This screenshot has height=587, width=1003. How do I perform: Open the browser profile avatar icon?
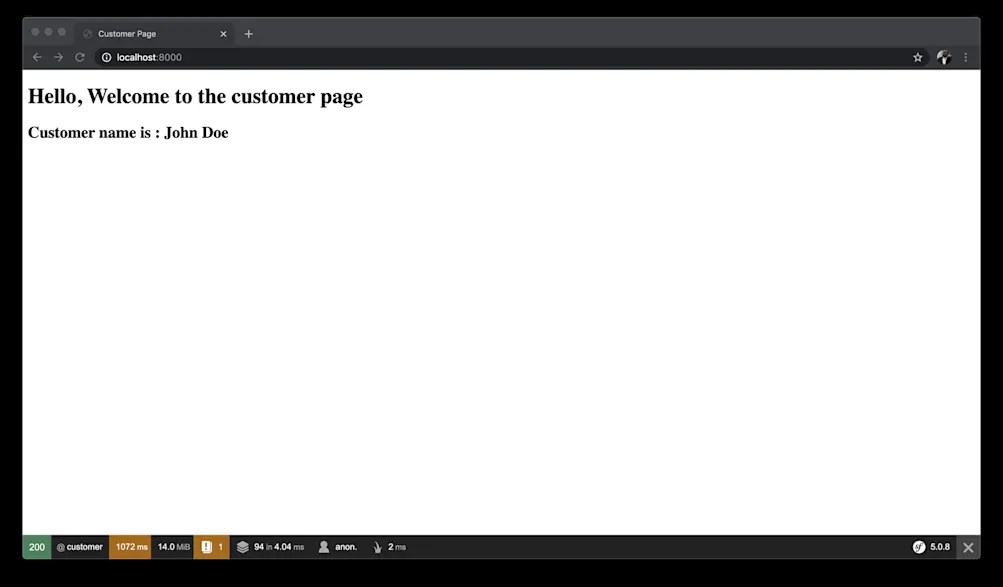click(943, 57)
